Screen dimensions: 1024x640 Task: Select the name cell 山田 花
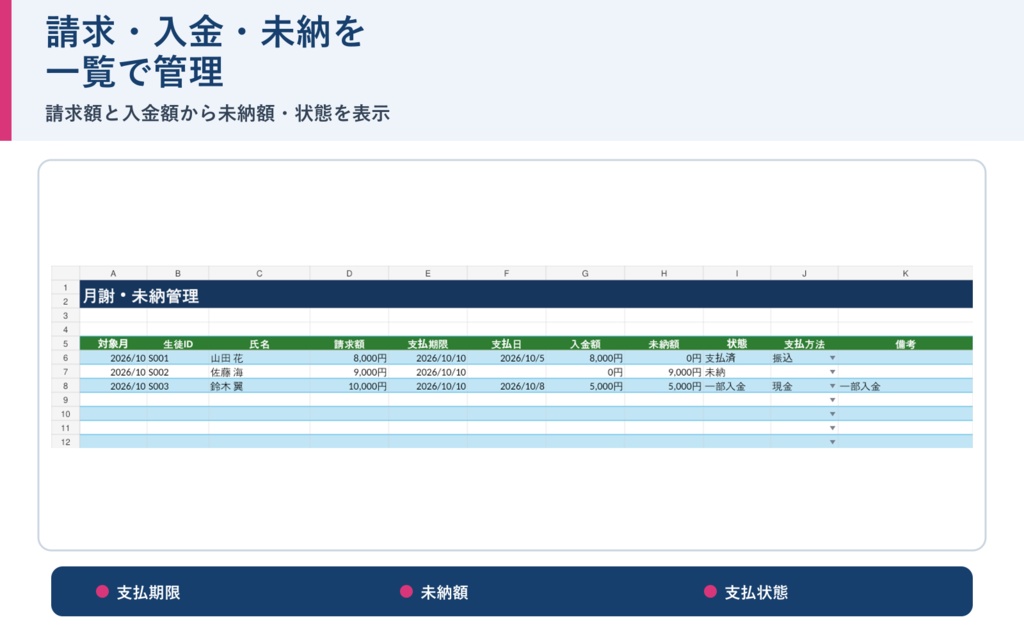click(x=259, y=358)
